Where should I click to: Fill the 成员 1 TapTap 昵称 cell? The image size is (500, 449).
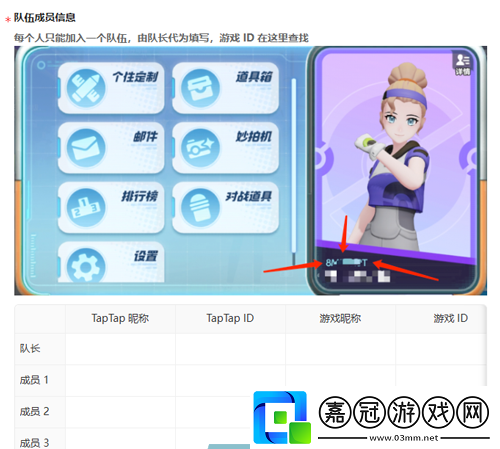pos(120,380)
